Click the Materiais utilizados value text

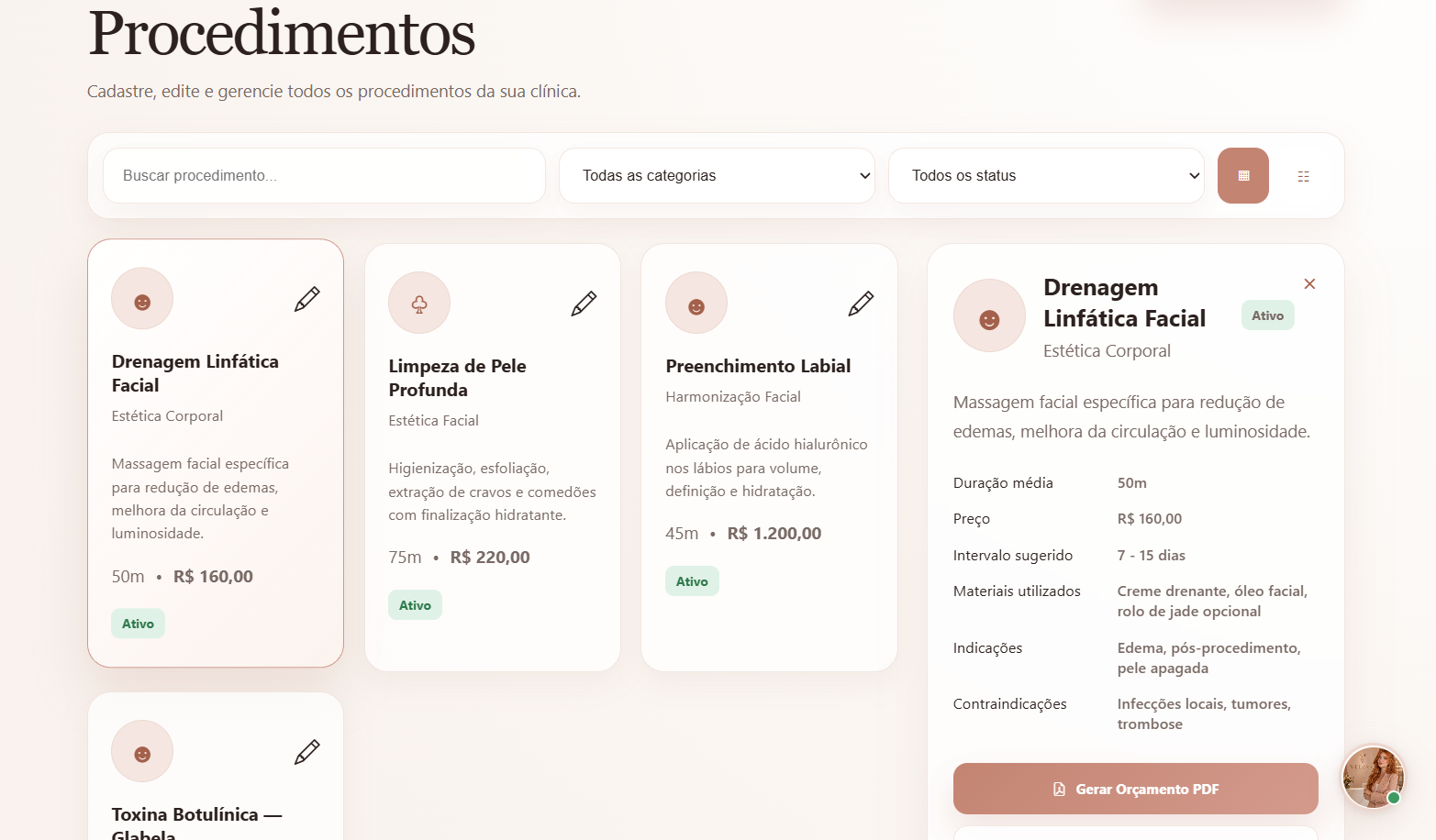point(1212,602)
